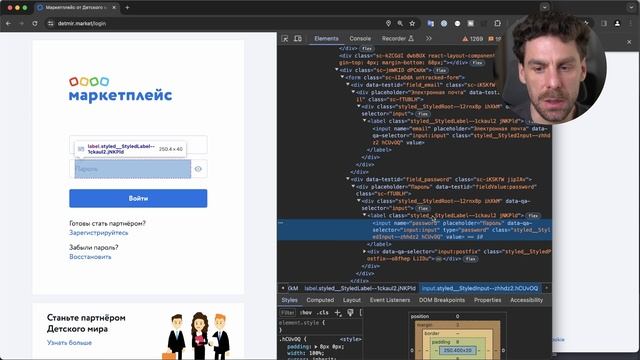Expand the div data-qa-selector input:postfix node
Viewport: 640px width, 360px height.
[x=364, y=251]
